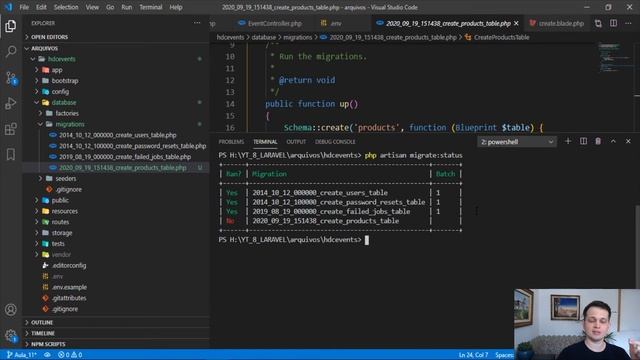Expand the TIMELINE section
The width and height of the screenshot is (640, 360).
click(42, 333)
